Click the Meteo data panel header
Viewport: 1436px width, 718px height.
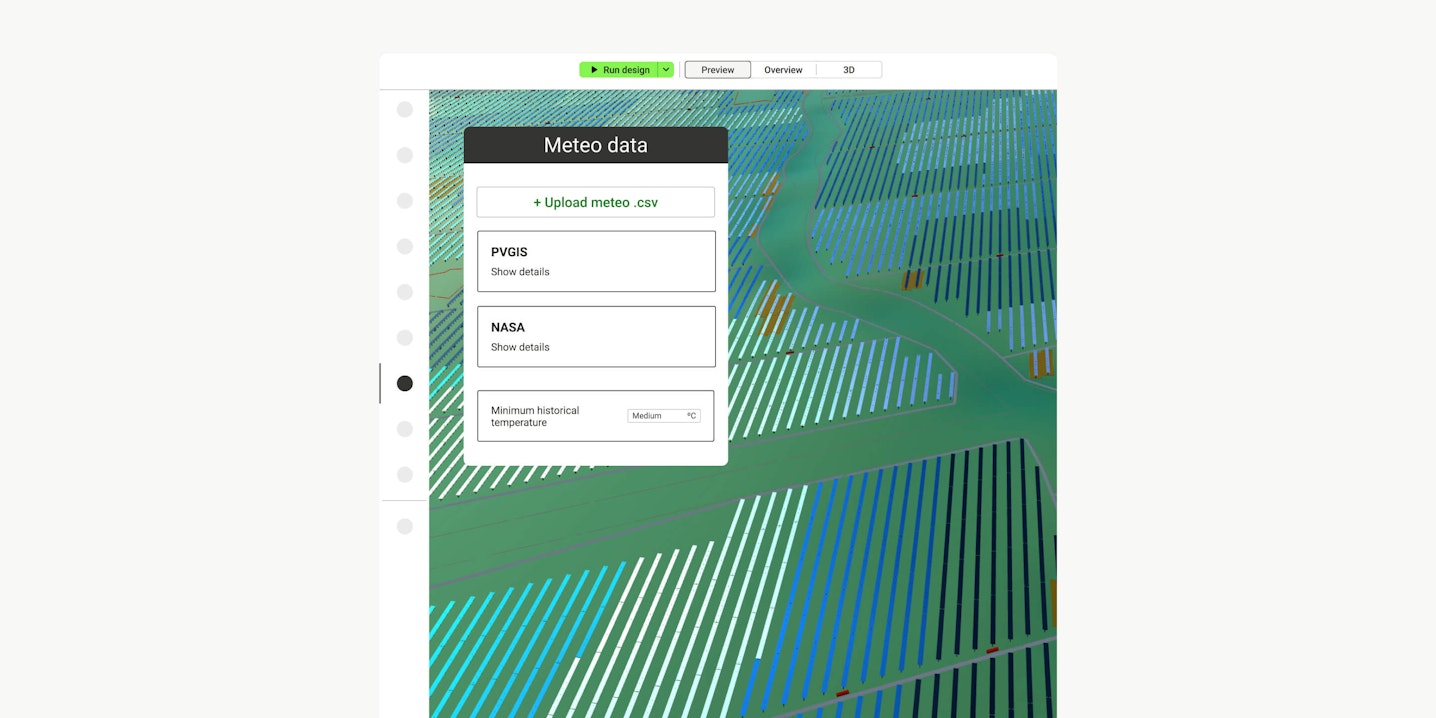click(x=595, y=145)
